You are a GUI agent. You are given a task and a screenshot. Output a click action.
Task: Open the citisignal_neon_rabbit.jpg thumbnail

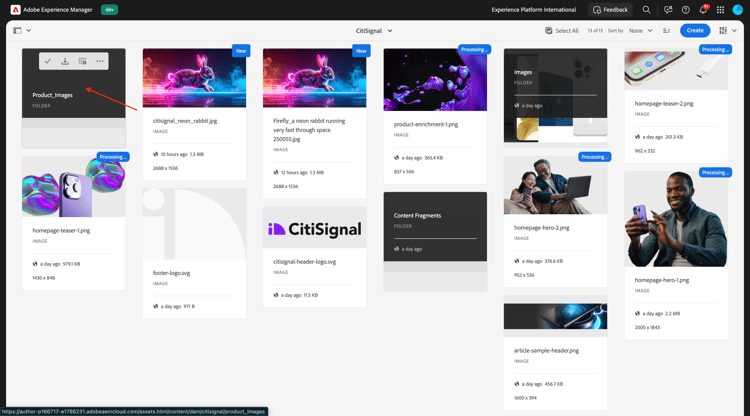(194, 77)
